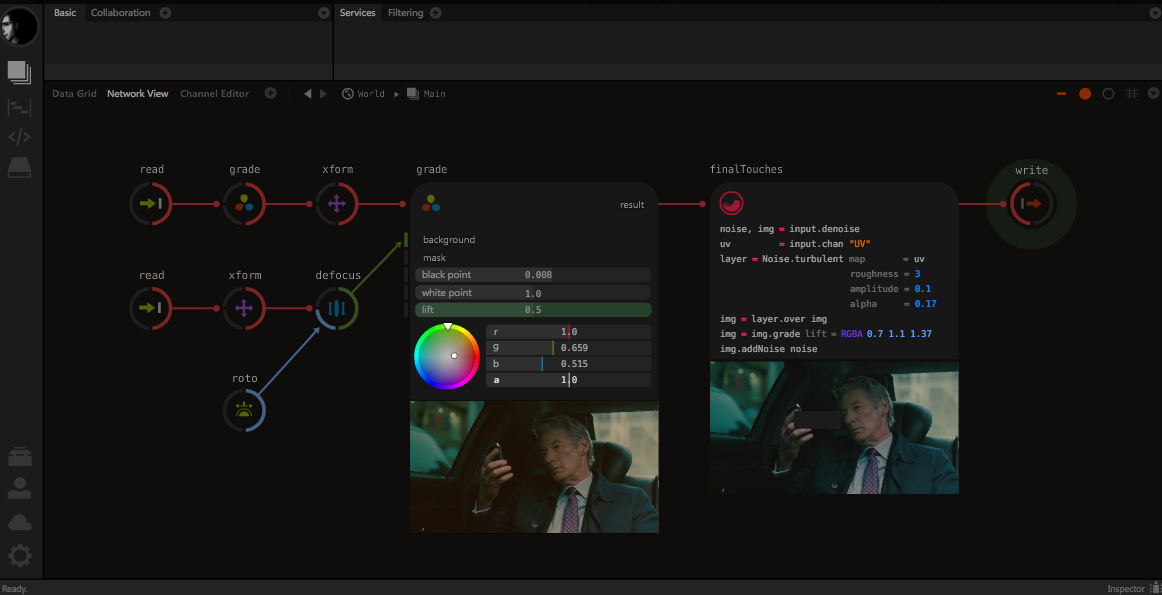Adjust the g channel slider

[568, 348]
